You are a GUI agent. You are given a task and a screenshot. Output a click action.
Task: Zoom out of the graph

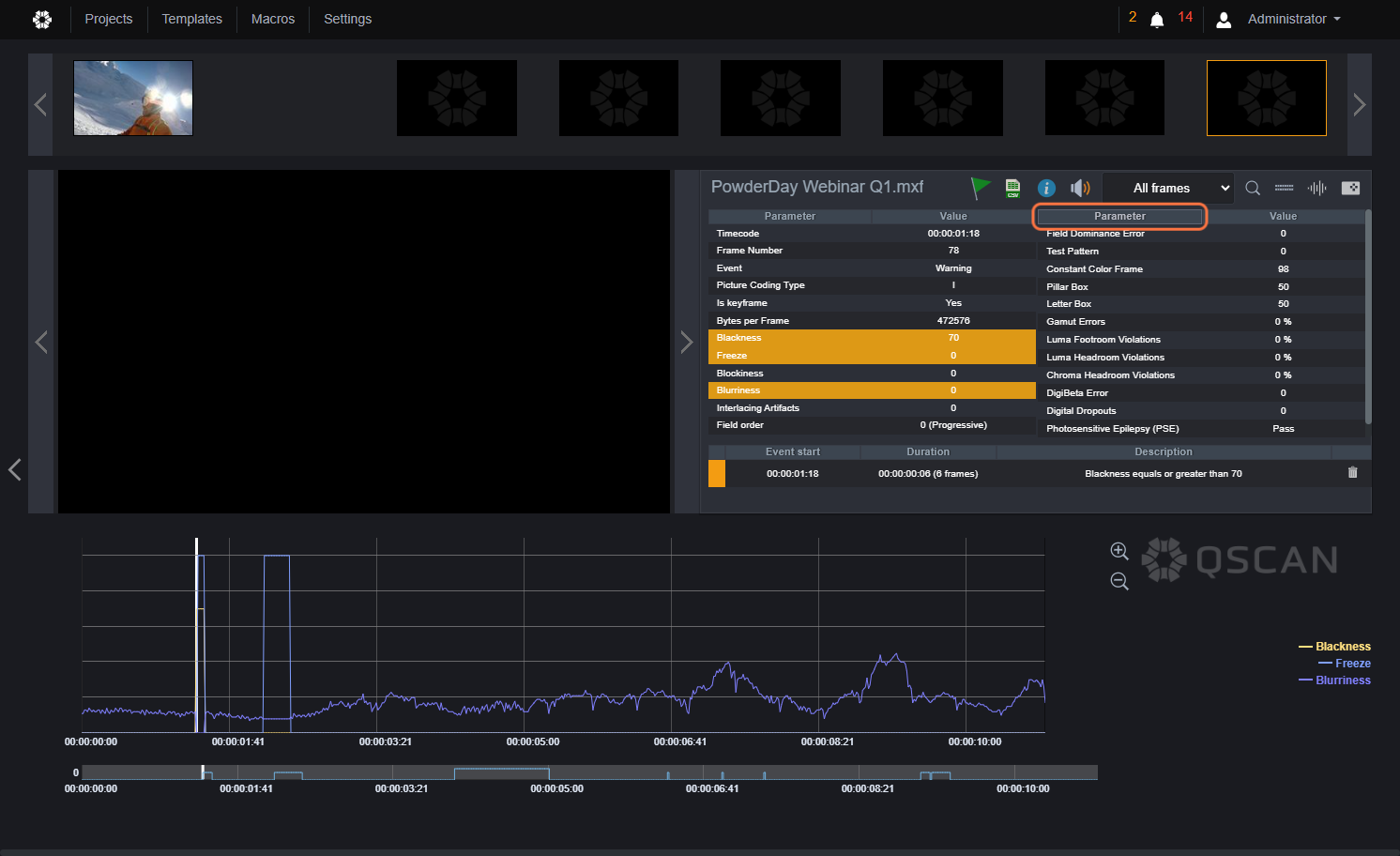(1119, 581)
